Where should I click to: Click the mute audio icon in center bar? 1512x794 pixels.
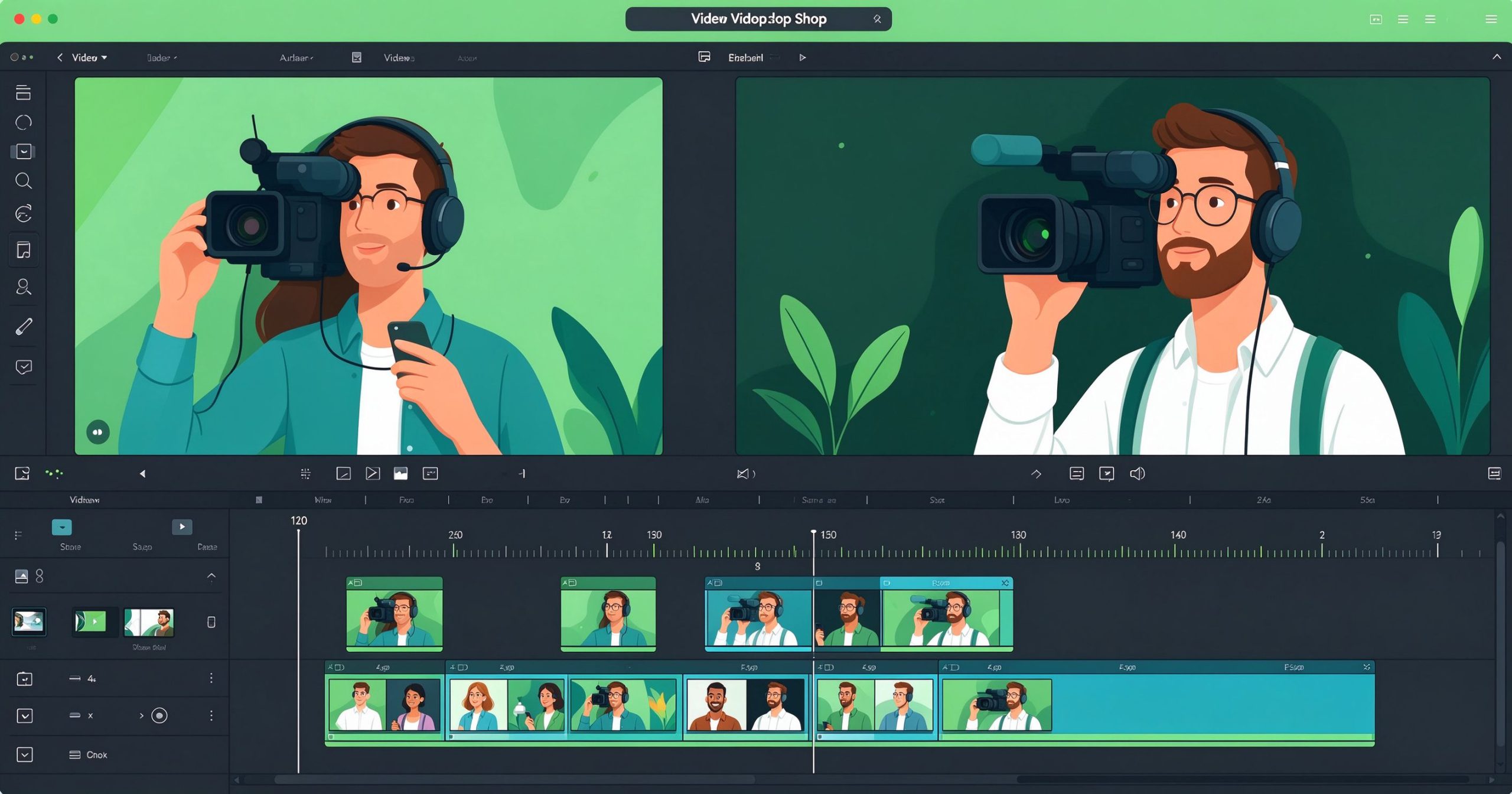click(745, 473)
